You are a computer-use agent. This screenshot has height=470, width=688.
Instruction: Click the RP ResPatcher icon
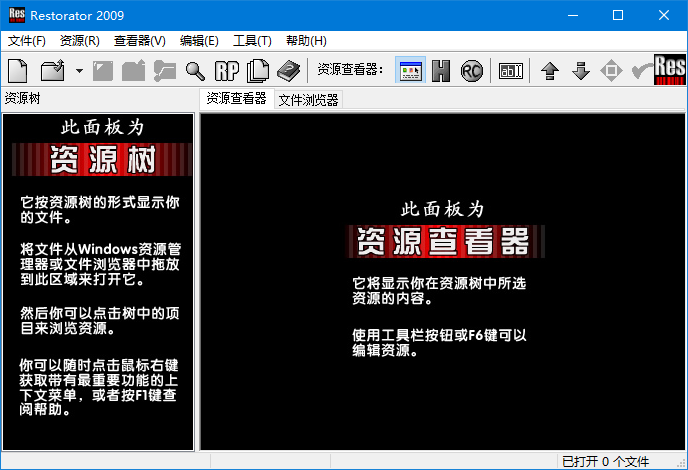(x=226, y=71)
